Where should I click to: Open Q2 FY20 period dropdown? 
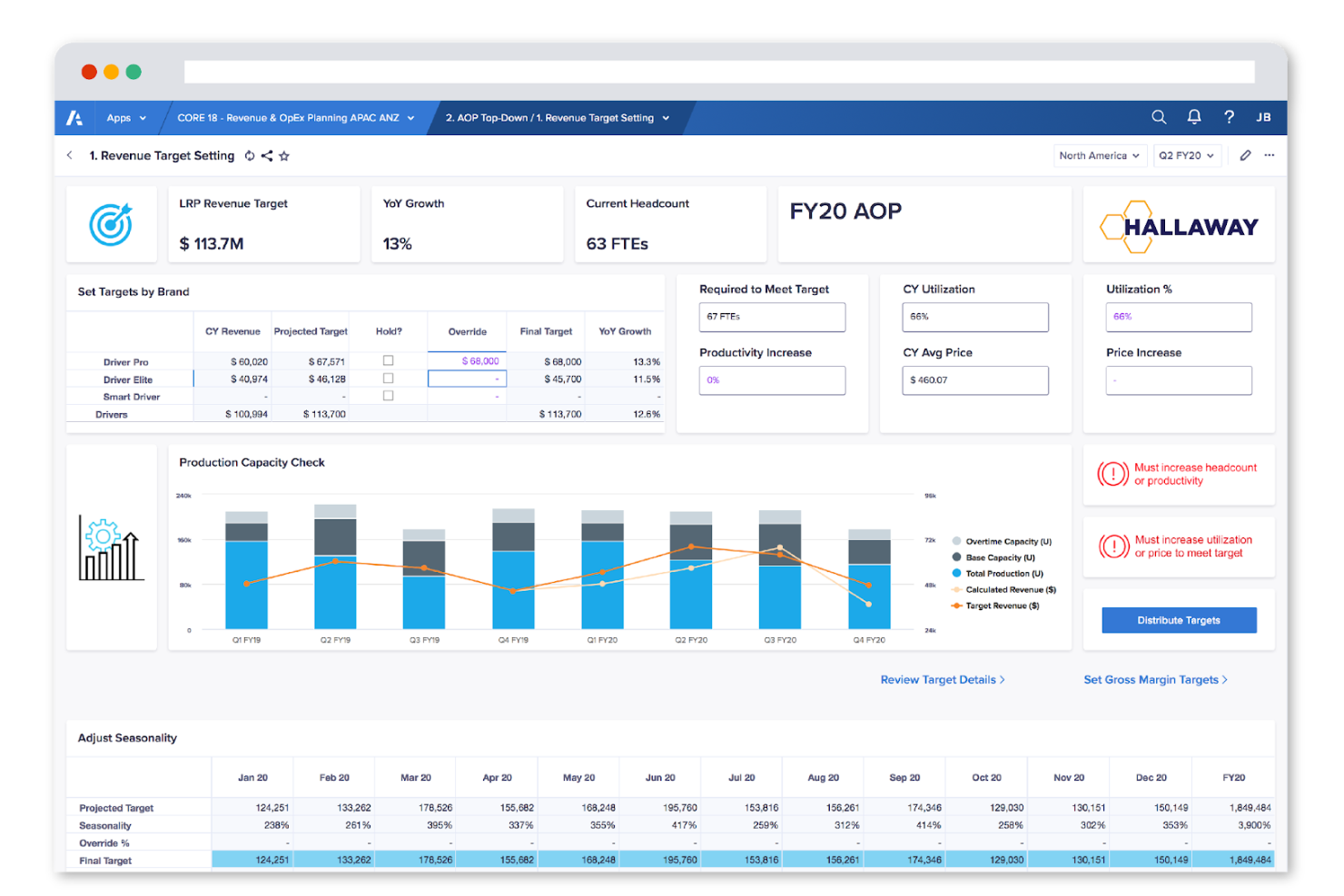1187,155
